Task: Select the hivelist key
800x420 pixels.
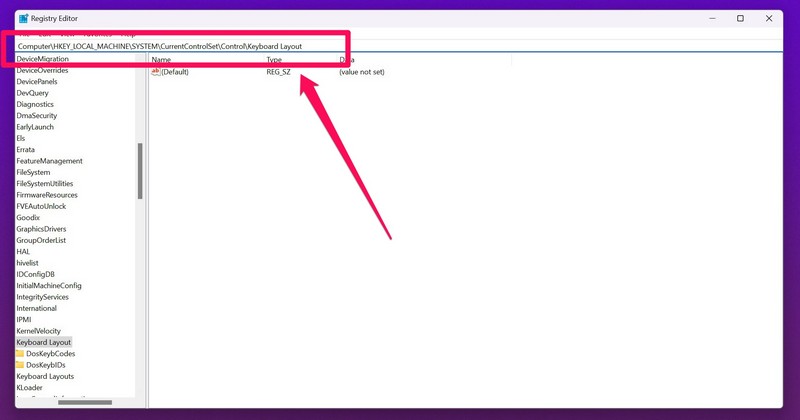Action: point(28,263)
